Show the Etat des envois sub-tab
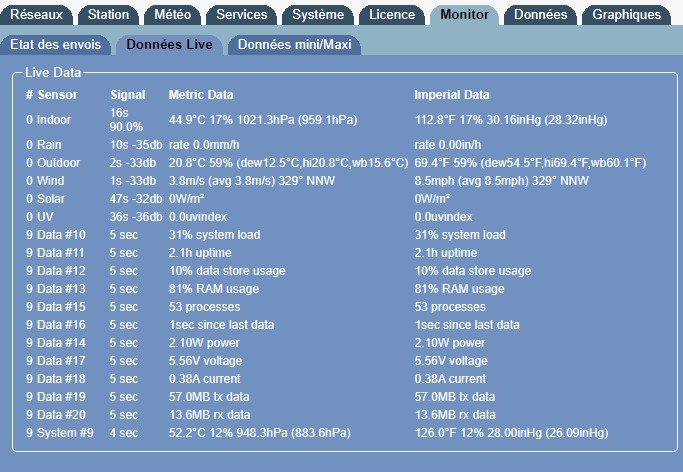683x472 pixels. pyautogui.click(x=55, y=45)
